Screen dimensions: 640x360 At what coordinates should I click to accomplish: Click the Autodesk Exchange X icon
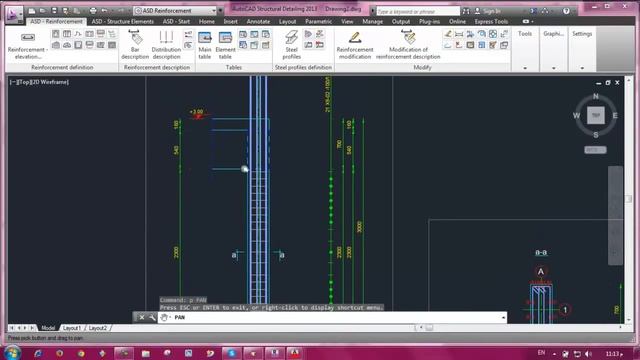[x=533, y=11]
